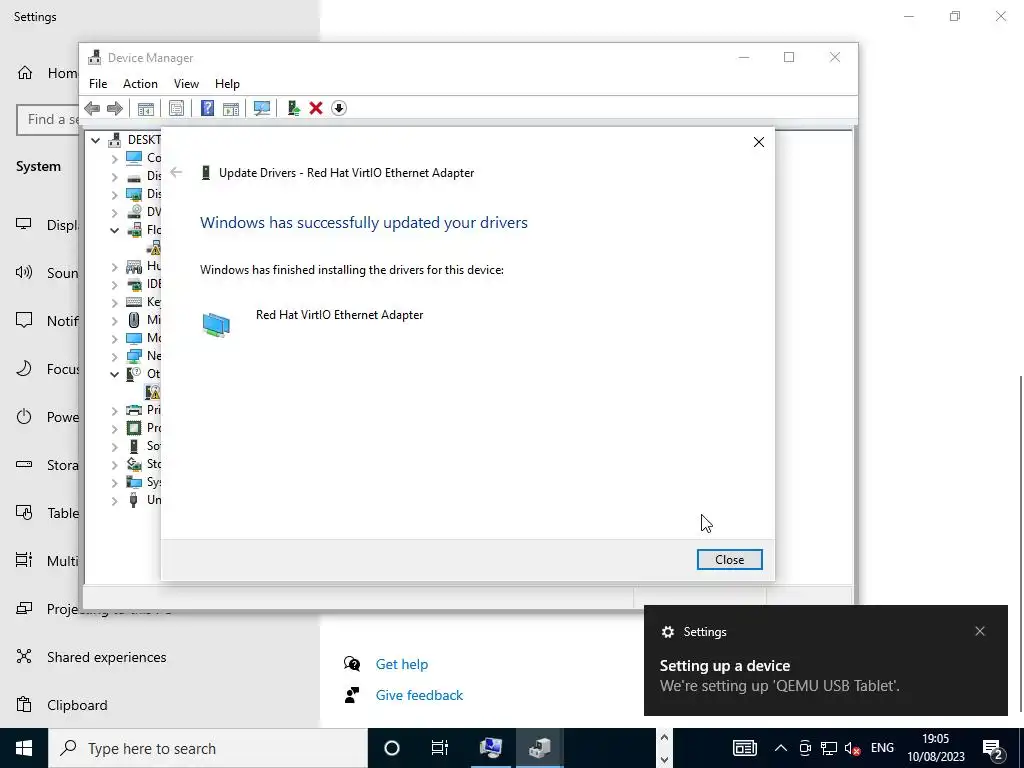Open the Properties toolbar icon in Device Manager
The width and height of the screenshot is (1024, 768).
[176, 108]
